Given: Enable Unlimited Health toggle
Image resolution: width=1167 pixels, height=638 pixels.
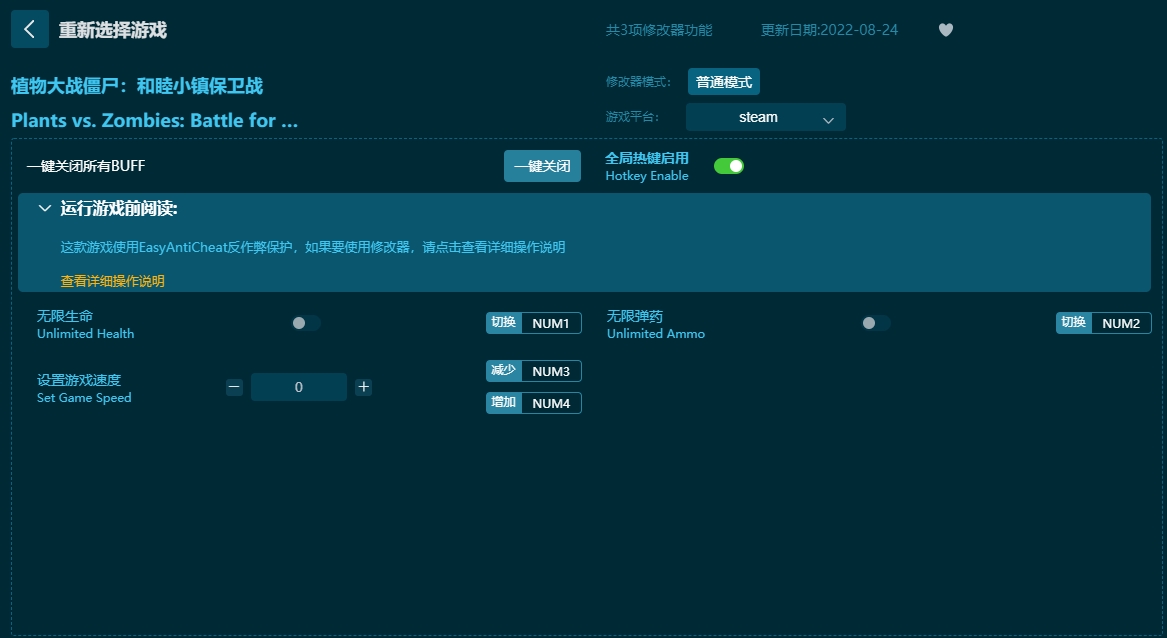Looking at the screenshot, I should (x=305, y=323).
